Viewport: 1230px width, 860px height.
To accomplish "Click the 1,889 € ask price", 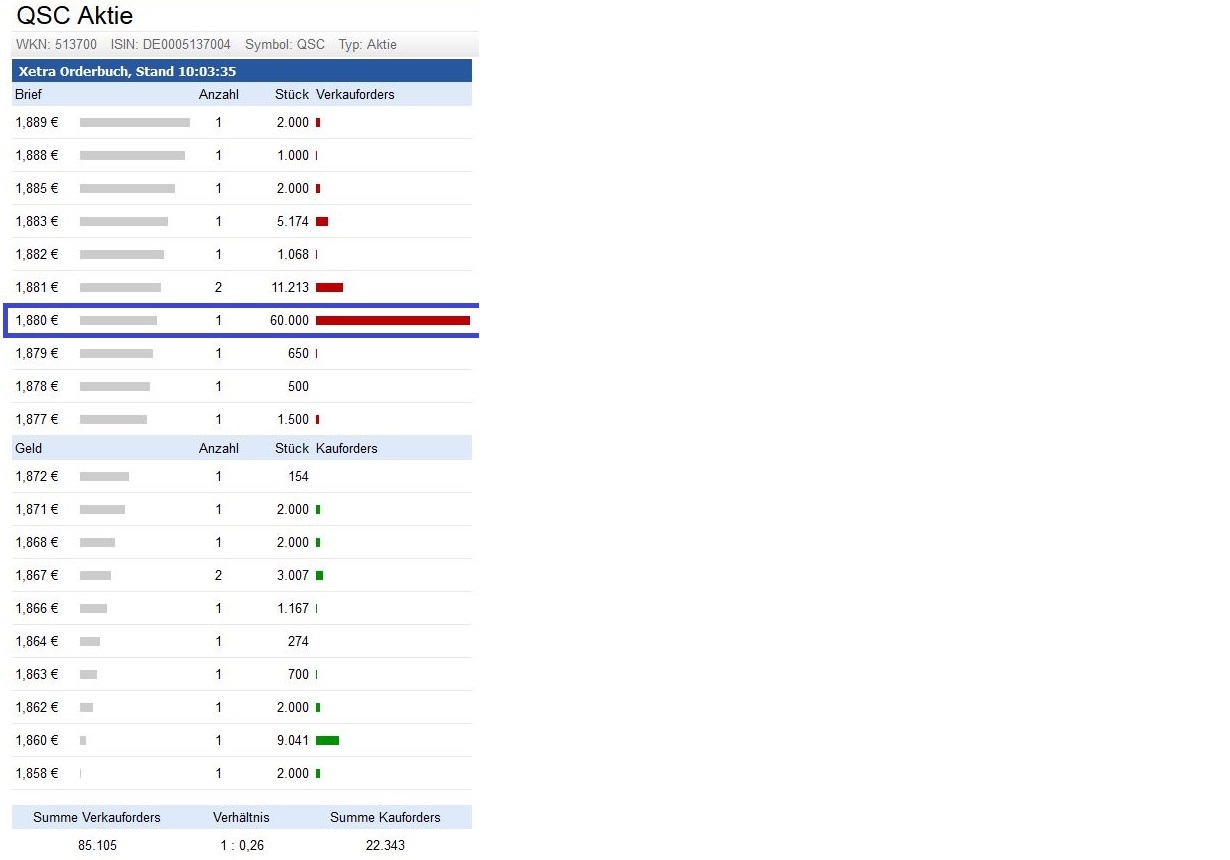I will pyautogui.click(x=37, y=123).
